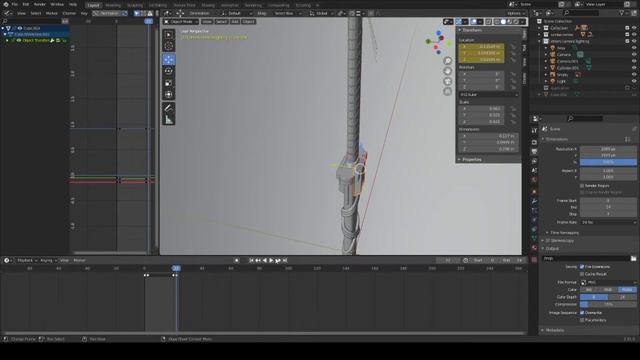Image resolution: width=640 pixels, height=360 pixels.
Task: Select the Transform tool in viewport toolbar
Action: click(x=169, y=95)
